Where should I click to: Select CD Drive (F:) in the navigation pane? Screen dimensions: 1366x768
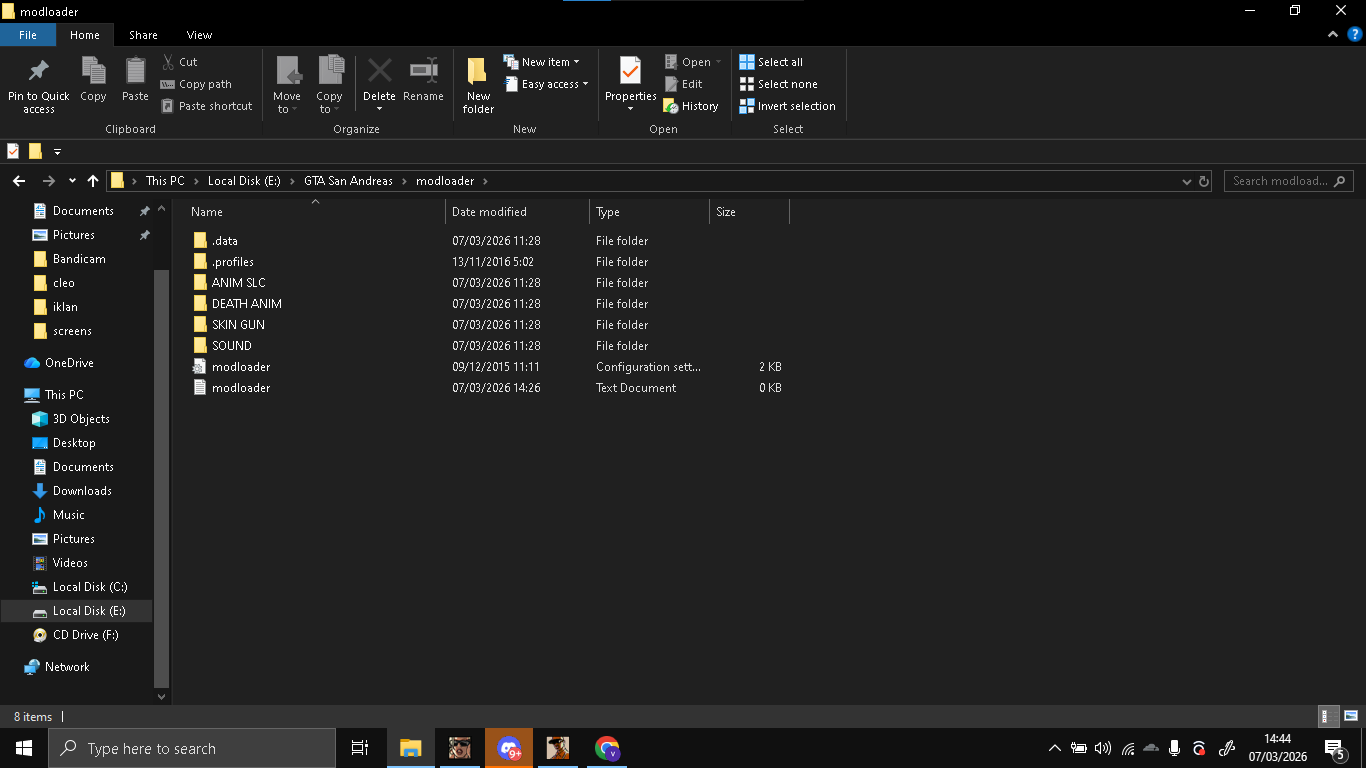pyautogui.click(x=86, y=635)
